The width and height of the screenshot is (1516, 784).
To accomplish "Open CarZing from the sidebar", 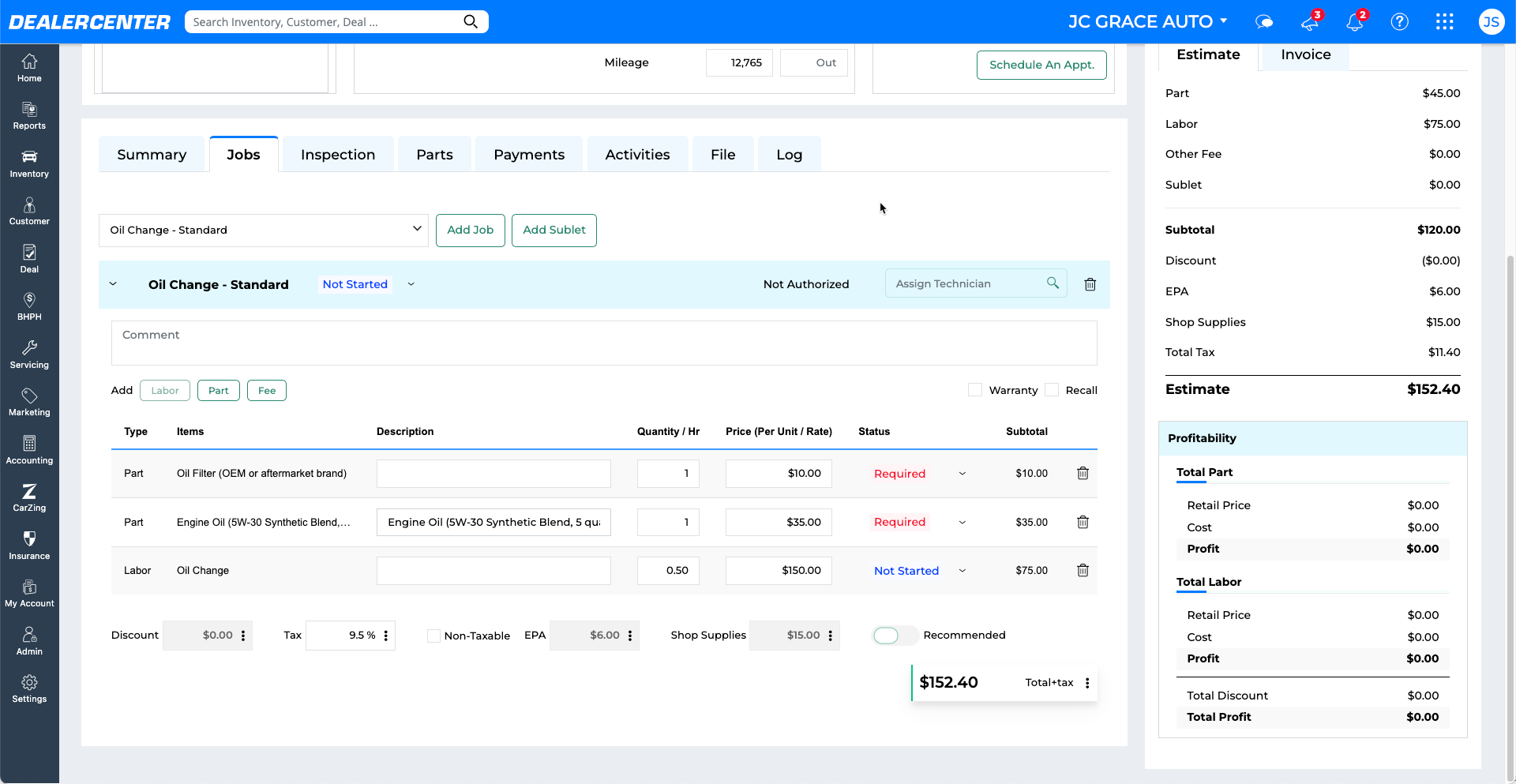I will 29,497.
